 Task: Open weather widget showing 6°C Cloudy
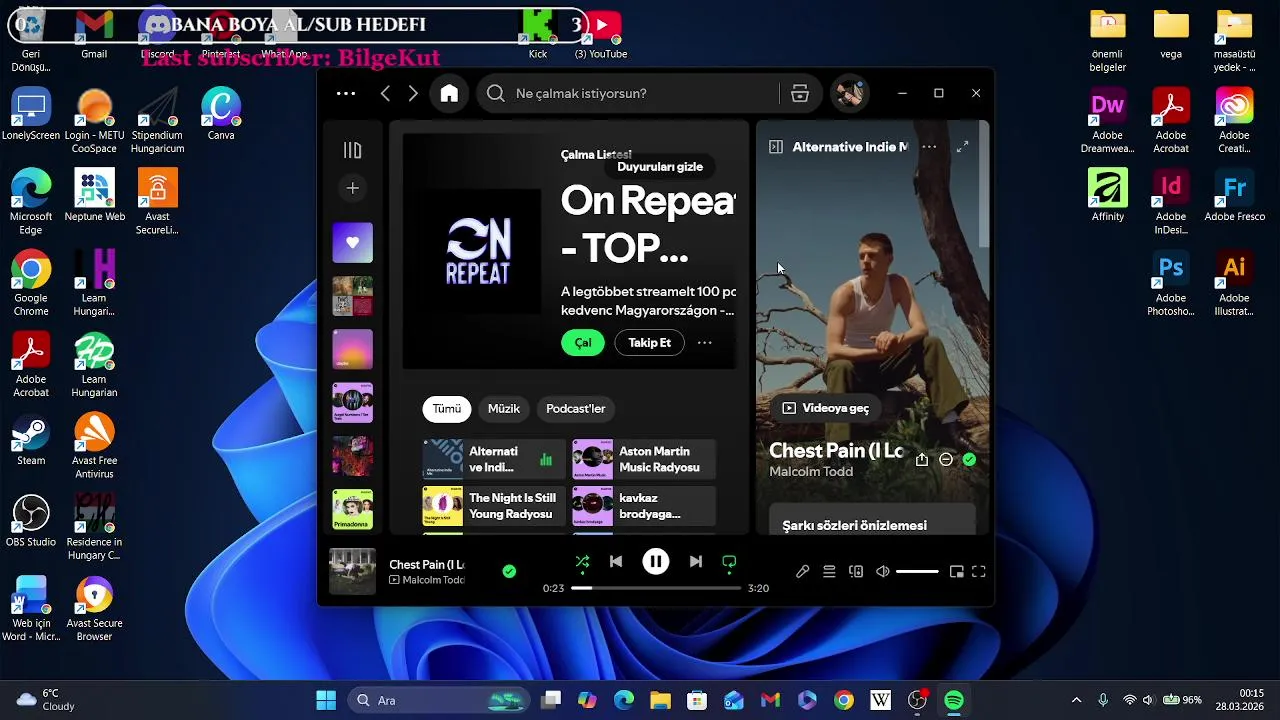tap(45, 700)
